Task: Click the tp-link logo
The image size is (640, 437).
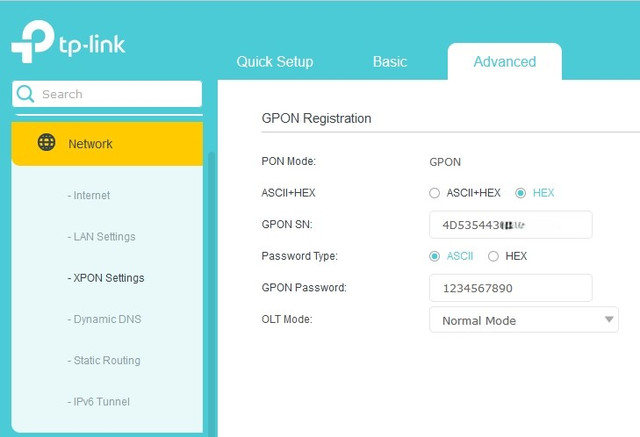Action: tap(68, 41)
